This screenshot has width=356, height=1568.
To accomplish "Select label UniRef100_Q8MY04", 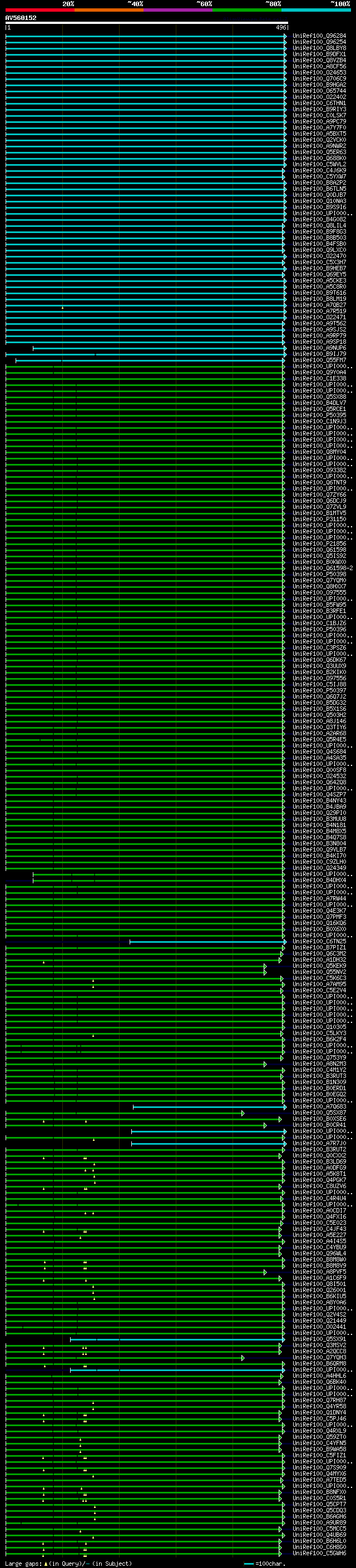I will 319,452.
